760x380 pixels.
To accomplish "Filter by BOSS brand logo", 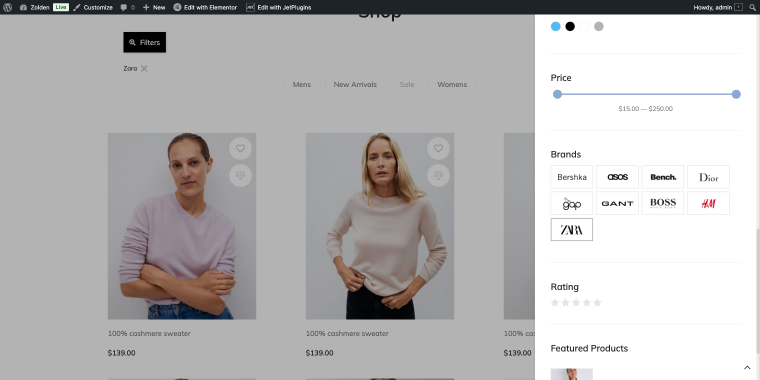I will pos(663,203).
